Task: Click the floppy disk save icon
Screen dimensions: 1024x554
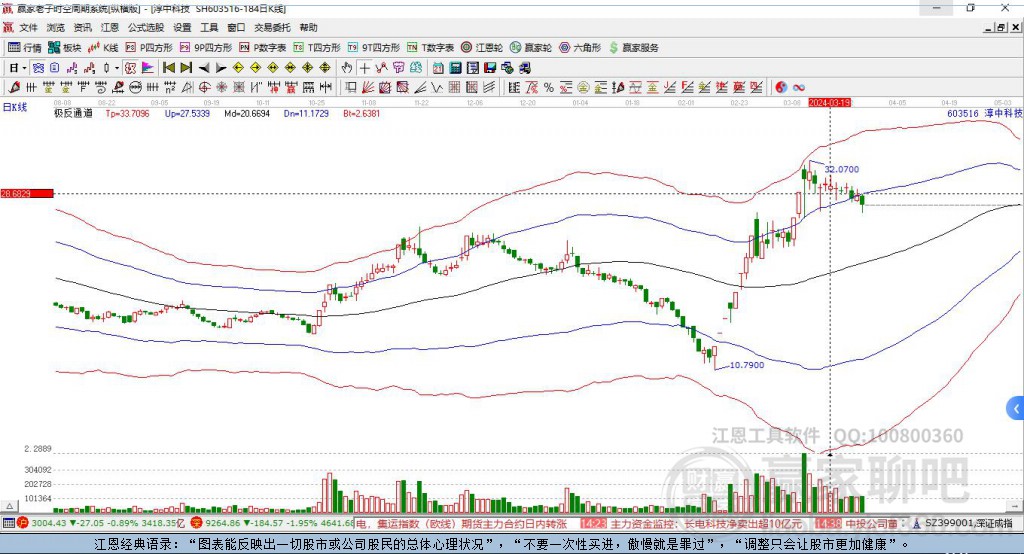Action: click(x=490, y=68)
